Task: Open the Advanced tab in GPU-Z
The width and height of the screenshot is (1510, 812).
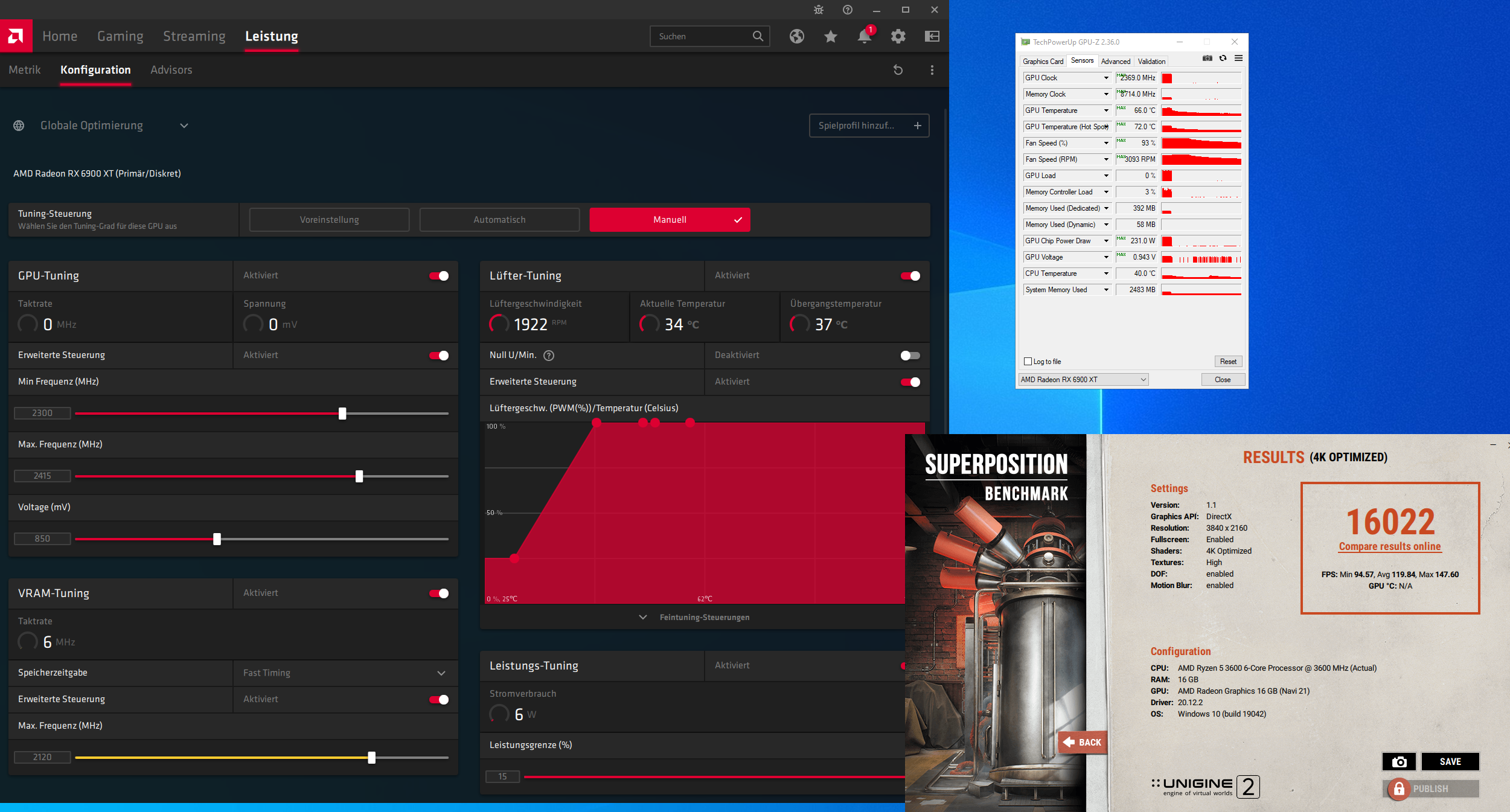Action: click(1115, 62)
